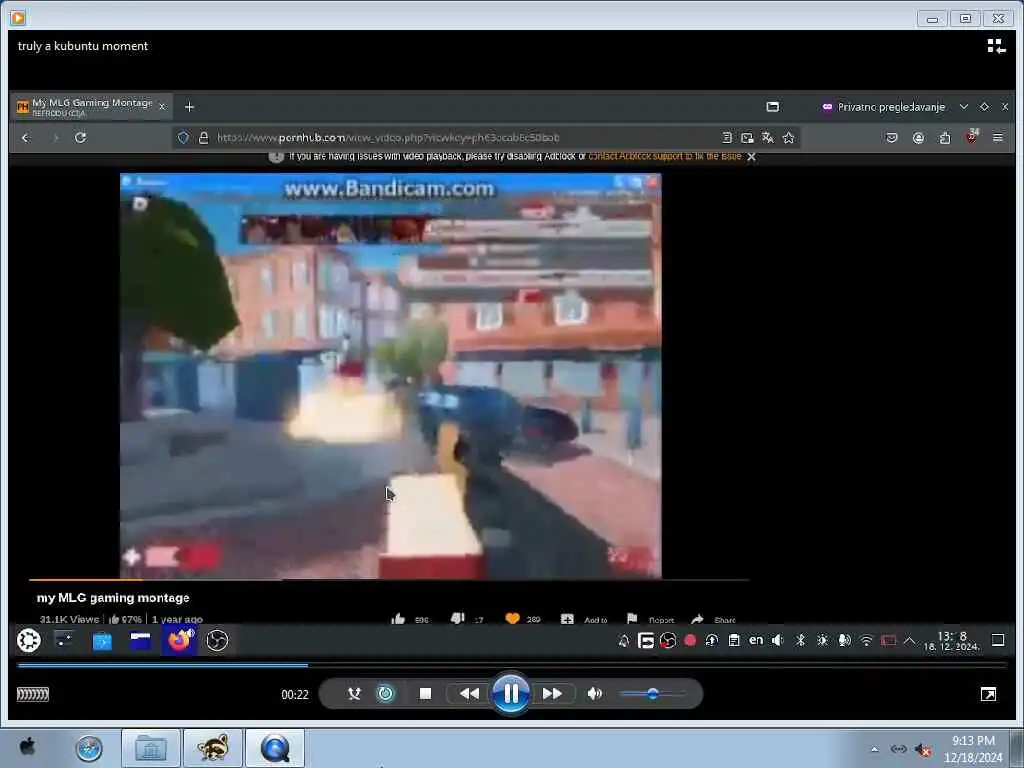
Task: Skip to previous track with rewind button
Action: 469,694
